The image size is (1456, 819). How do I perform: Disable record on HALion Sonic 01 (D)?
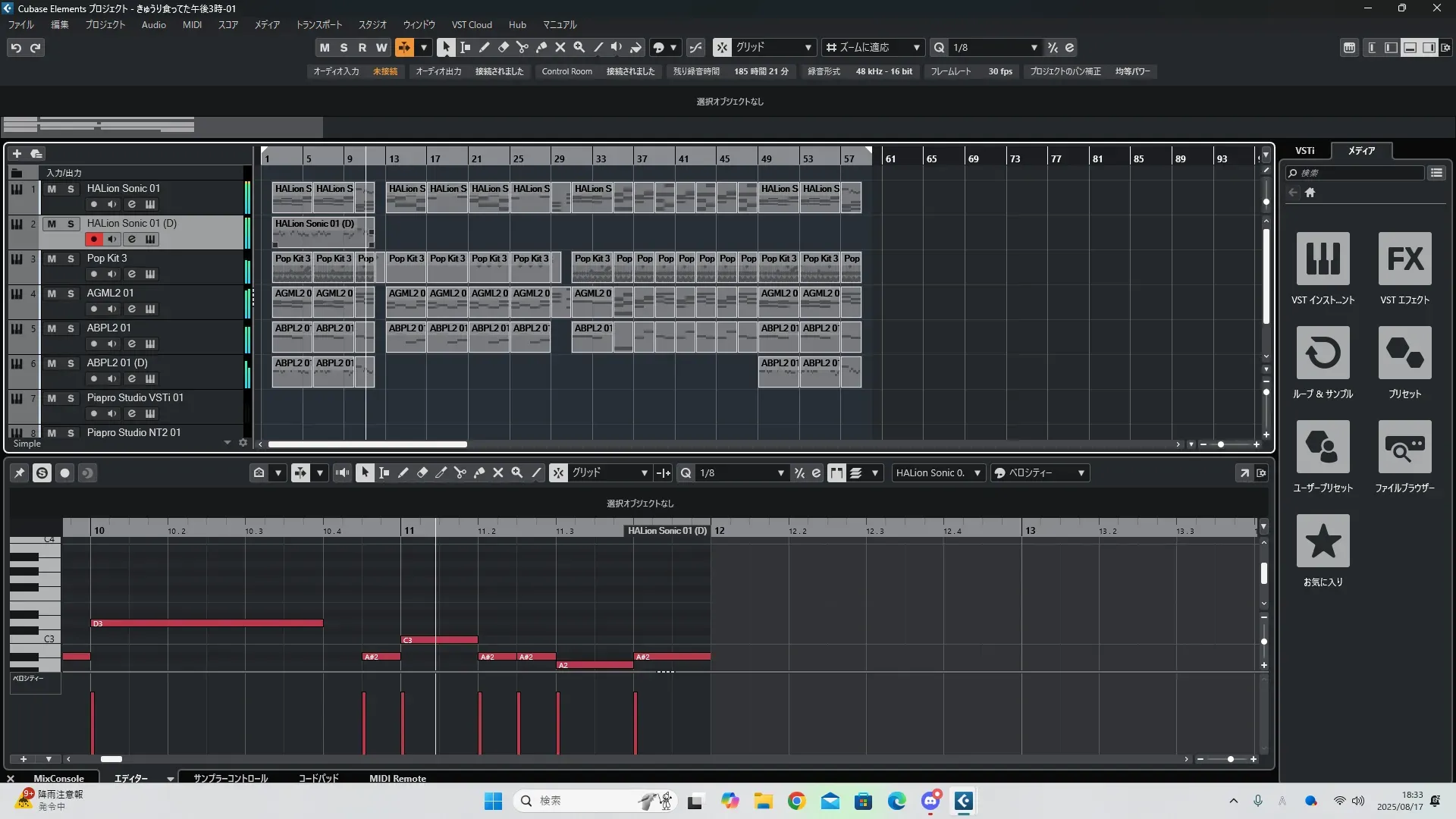point(93,239)
